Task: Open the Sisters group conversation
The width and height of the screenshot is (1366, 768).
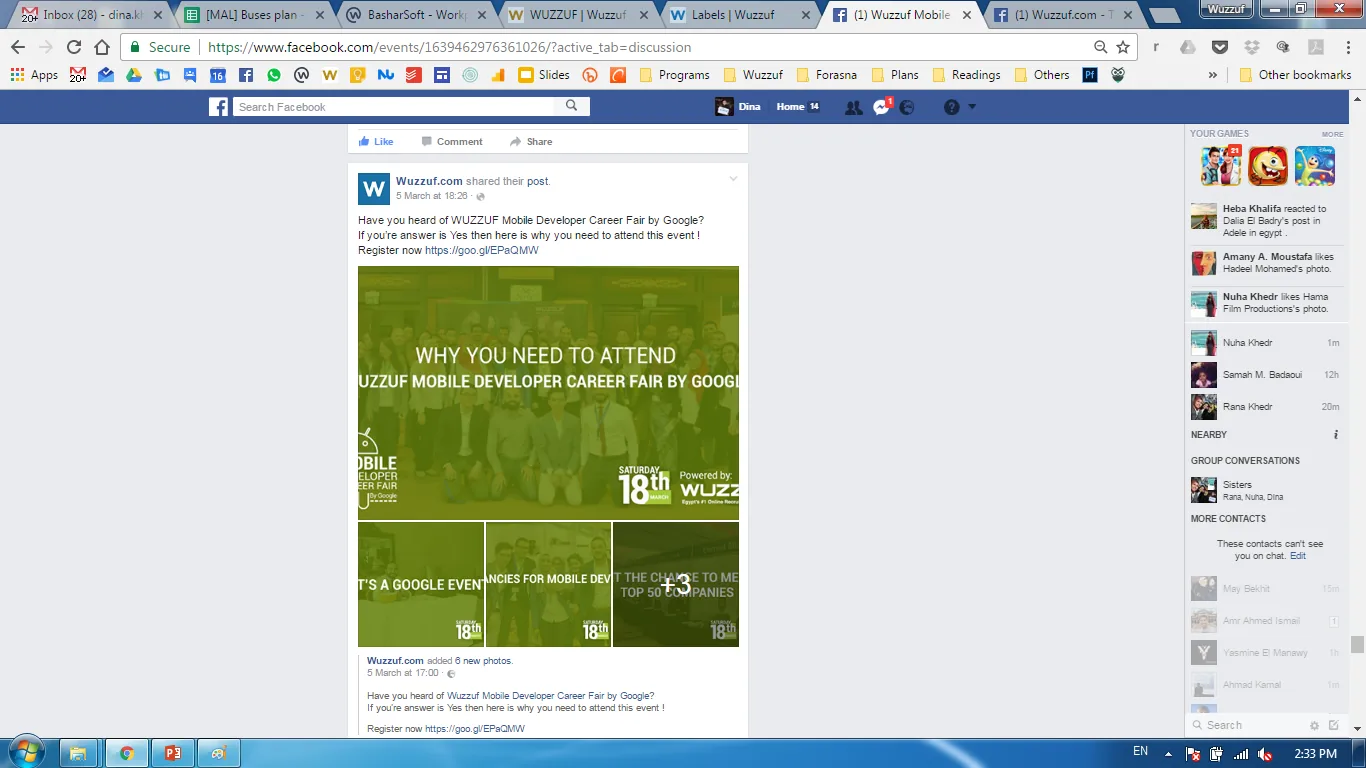Action: [1265, 490]
